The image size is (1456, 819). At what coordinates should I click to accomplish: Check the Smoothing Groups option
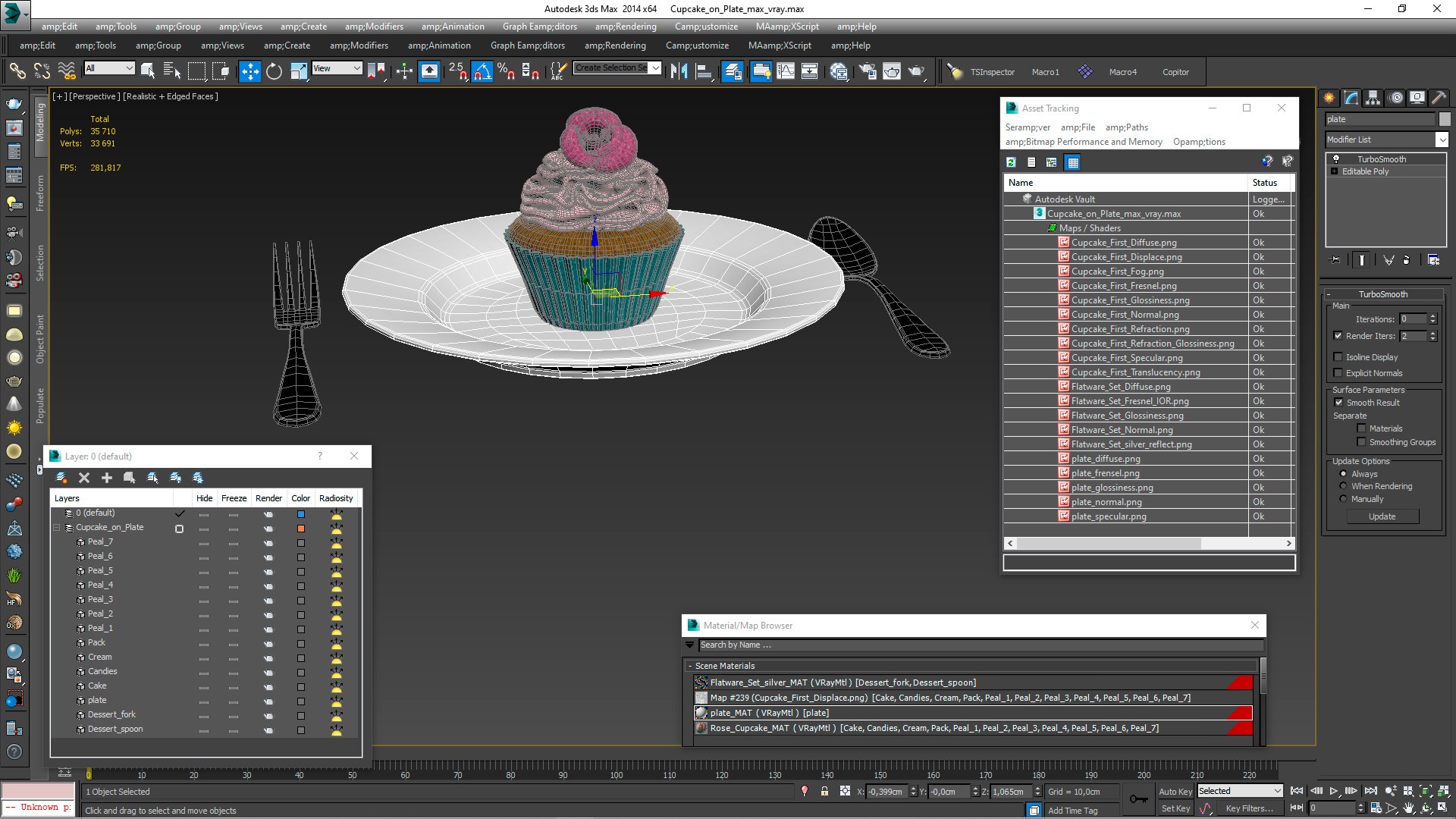1362,442
